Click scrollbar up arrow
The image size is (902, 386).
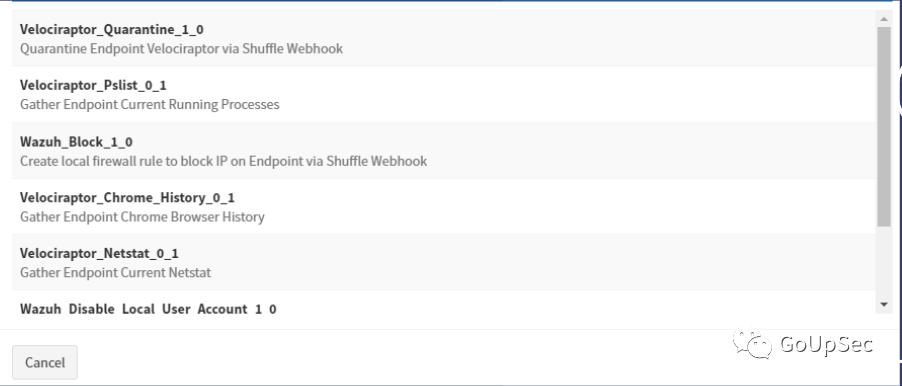click(x=884, y=19)
